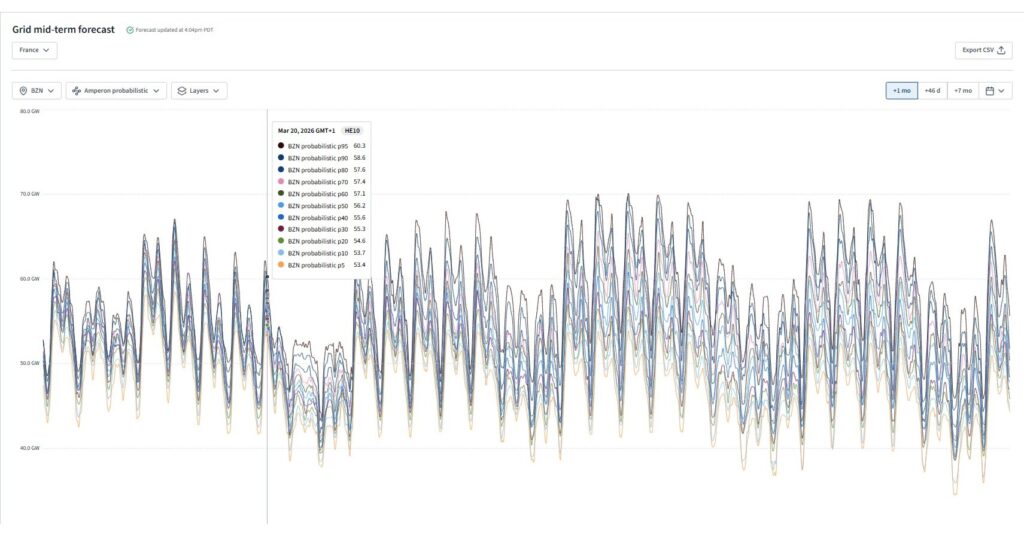The width and height of the screenshot is (1024, 536).
Task: Switch range to +46 d
Action: click(x=932, y=91)
